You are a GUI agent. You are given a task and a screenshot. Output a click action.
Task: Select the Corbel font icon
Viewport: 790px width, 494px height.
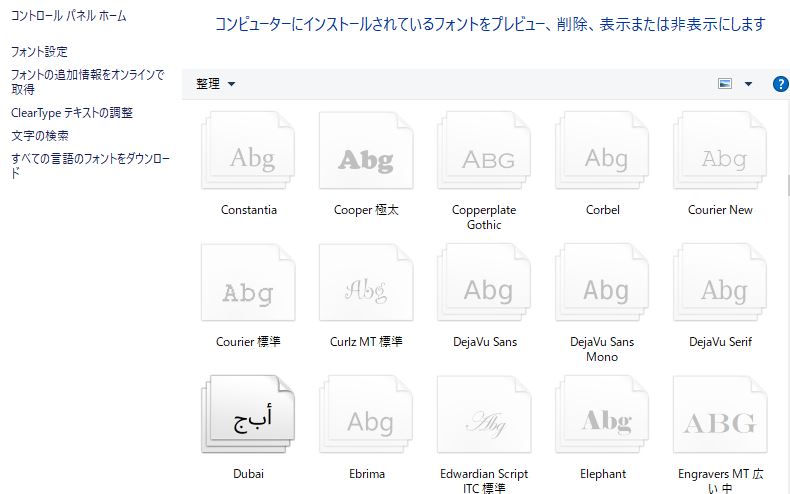(602, 151)
